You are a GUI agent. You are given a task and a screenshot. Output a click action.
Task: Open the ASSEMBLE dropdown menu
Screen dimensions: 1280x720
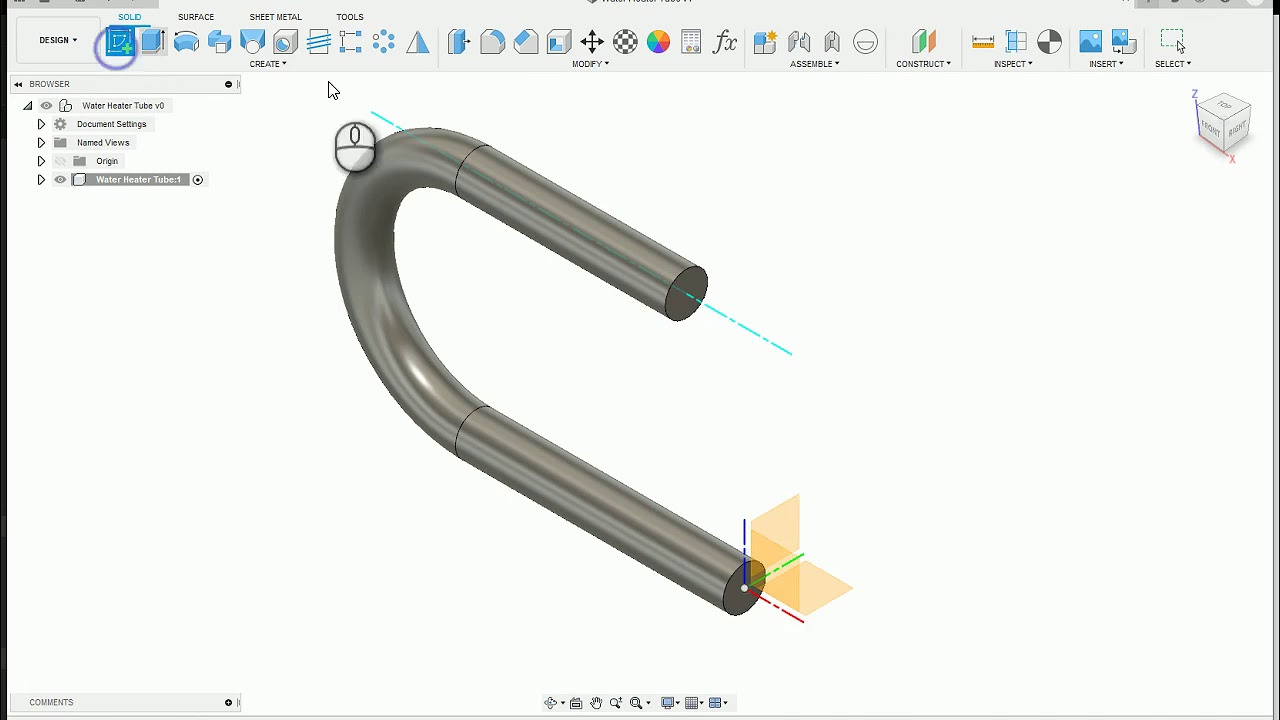click(814, 64)
